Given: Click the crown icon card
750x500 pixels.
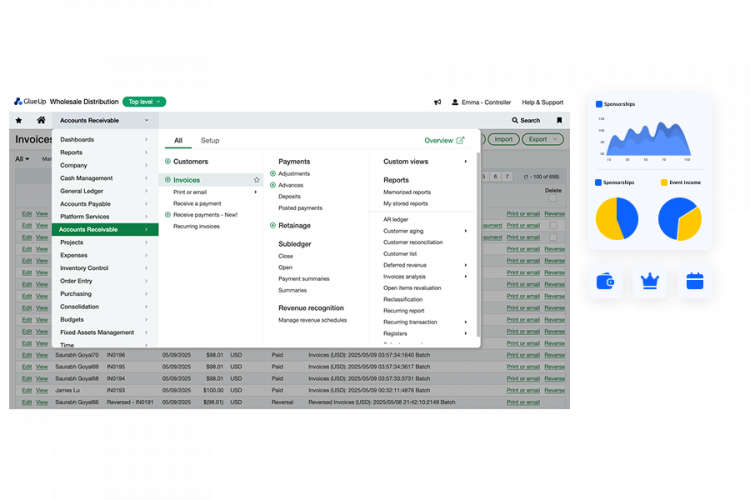Looking at the screenshot, I should point(650,281).
